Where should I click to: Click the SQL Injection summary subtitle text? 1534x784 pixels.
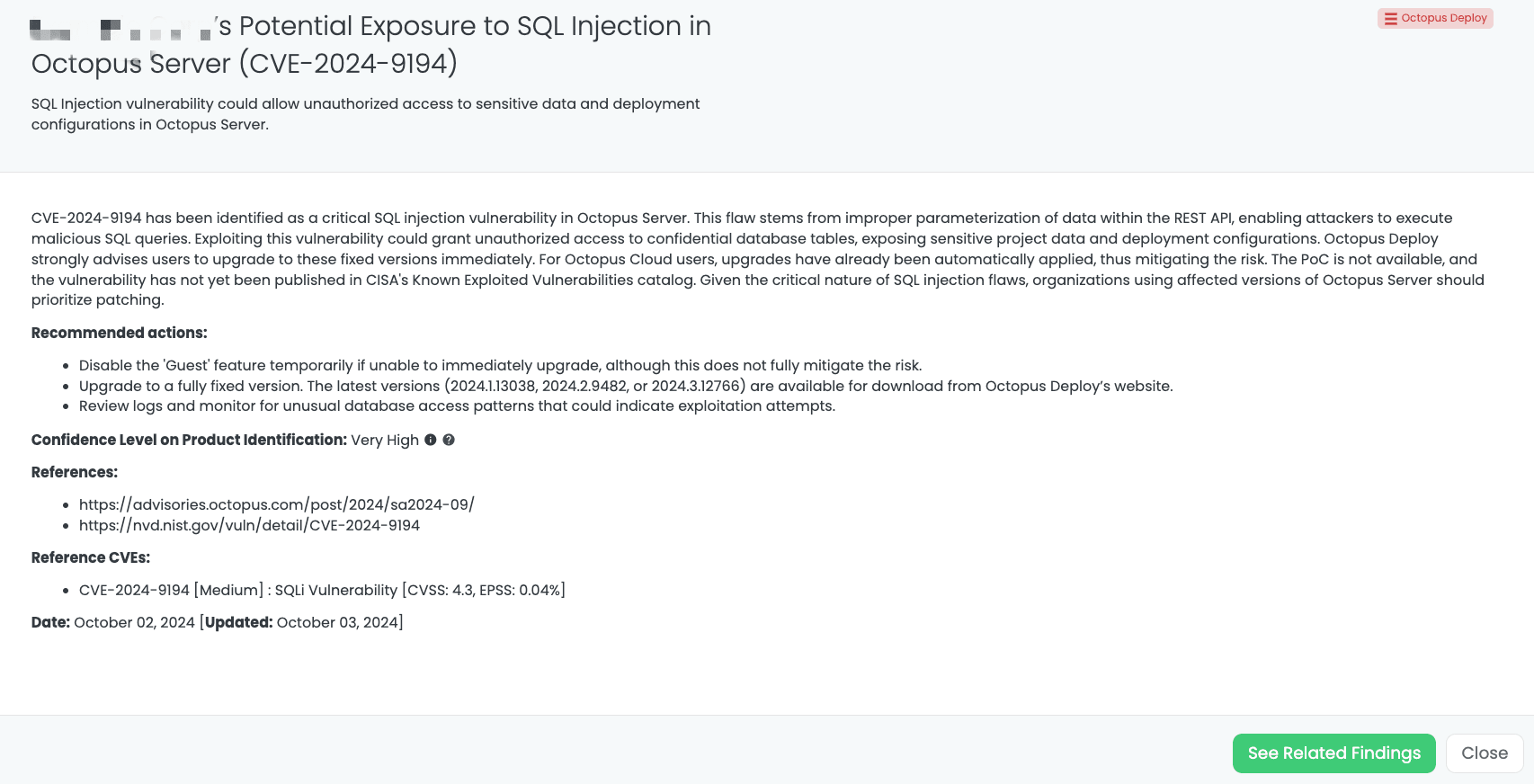(365, 114)
